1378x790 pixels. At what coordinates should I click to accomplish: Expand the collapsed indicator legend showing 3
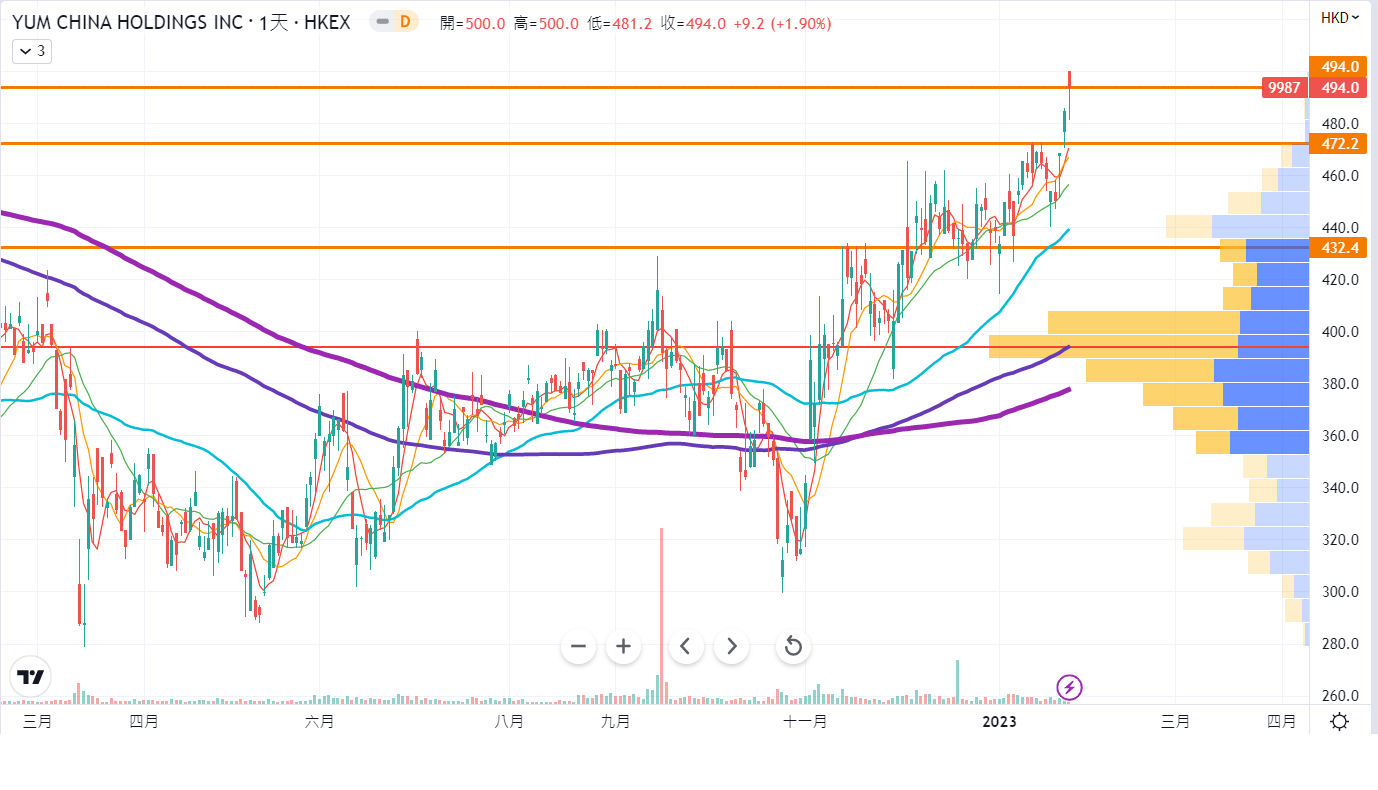(x=32, y=51)
